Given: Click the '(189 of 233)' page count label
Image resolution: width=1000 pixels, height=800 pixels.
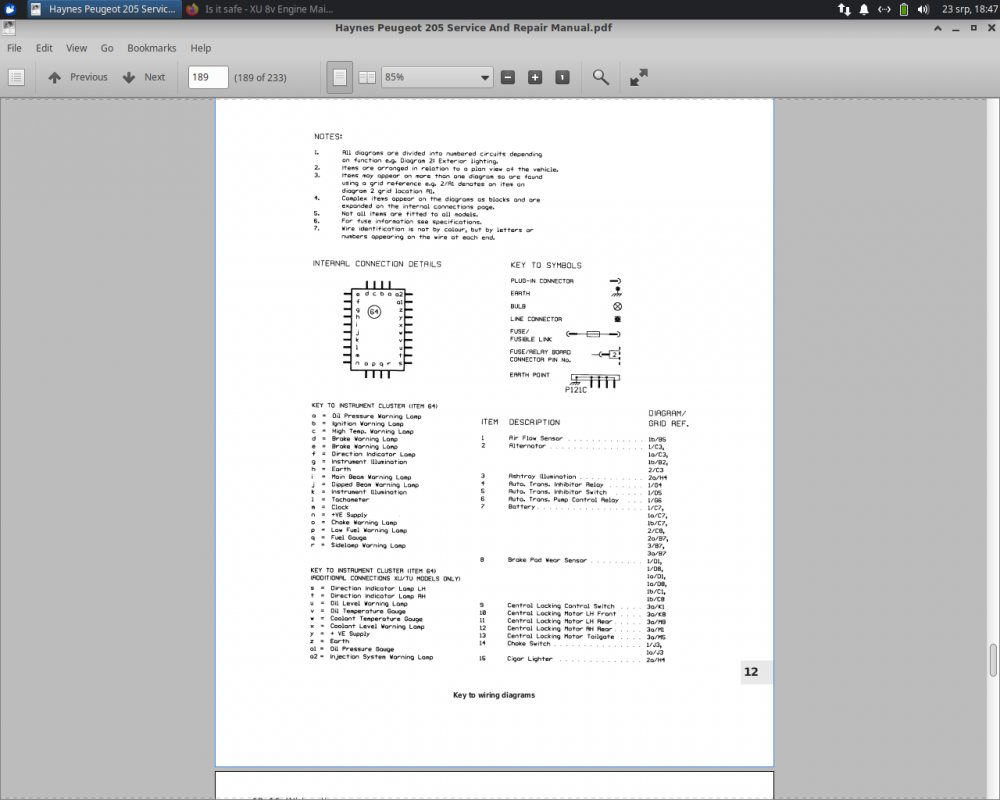Looking at the screenshot, I should (x=260, y=77).
